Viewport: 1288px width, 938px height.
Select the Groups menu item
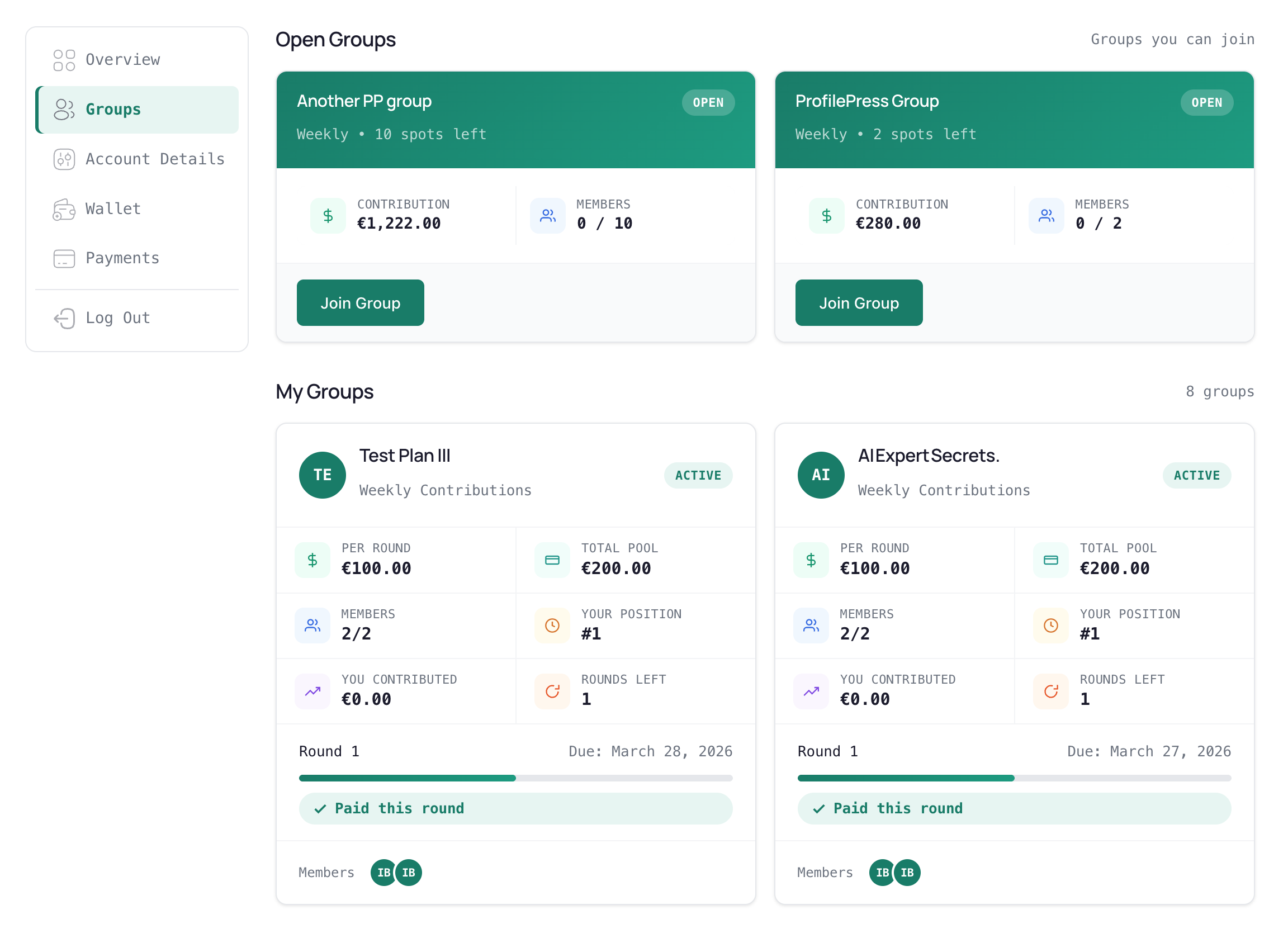(x=137, y=110)
